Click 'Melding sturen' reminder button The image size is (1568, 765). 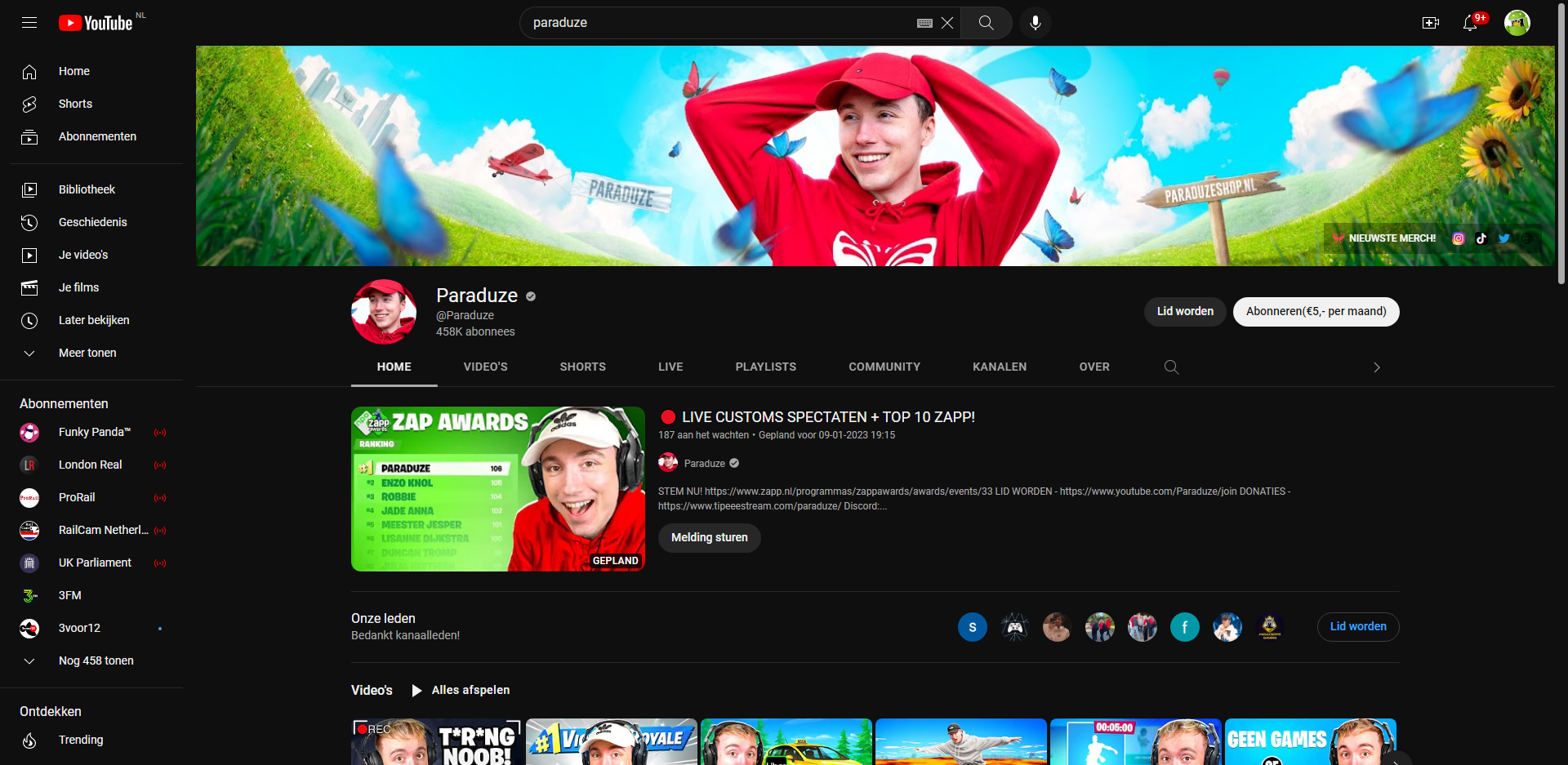click(x=709, y=538)
